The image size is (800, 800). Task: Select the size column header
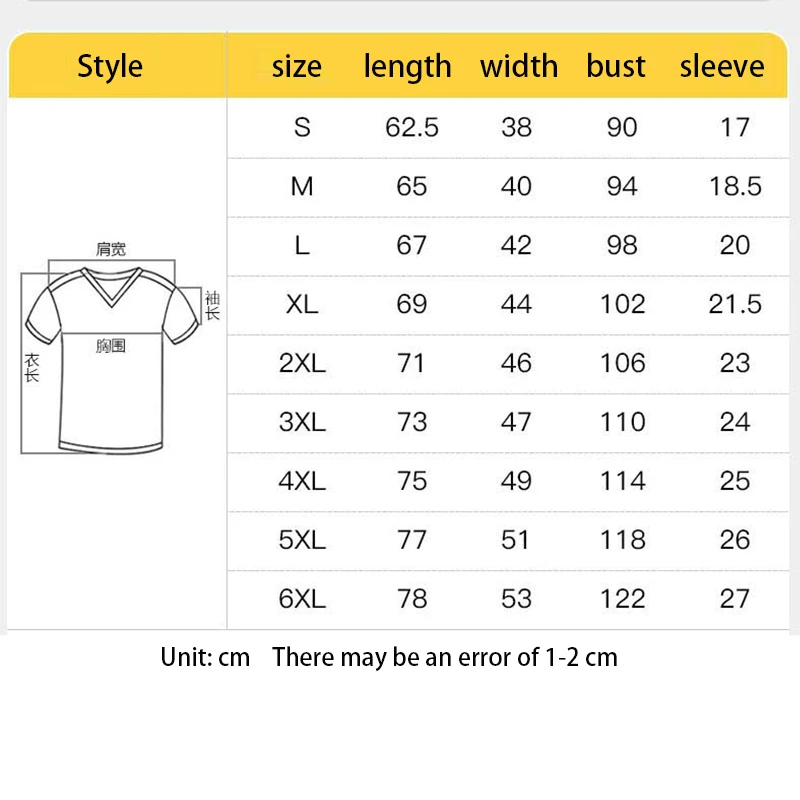pyautogui.click(x=297, y=67)
